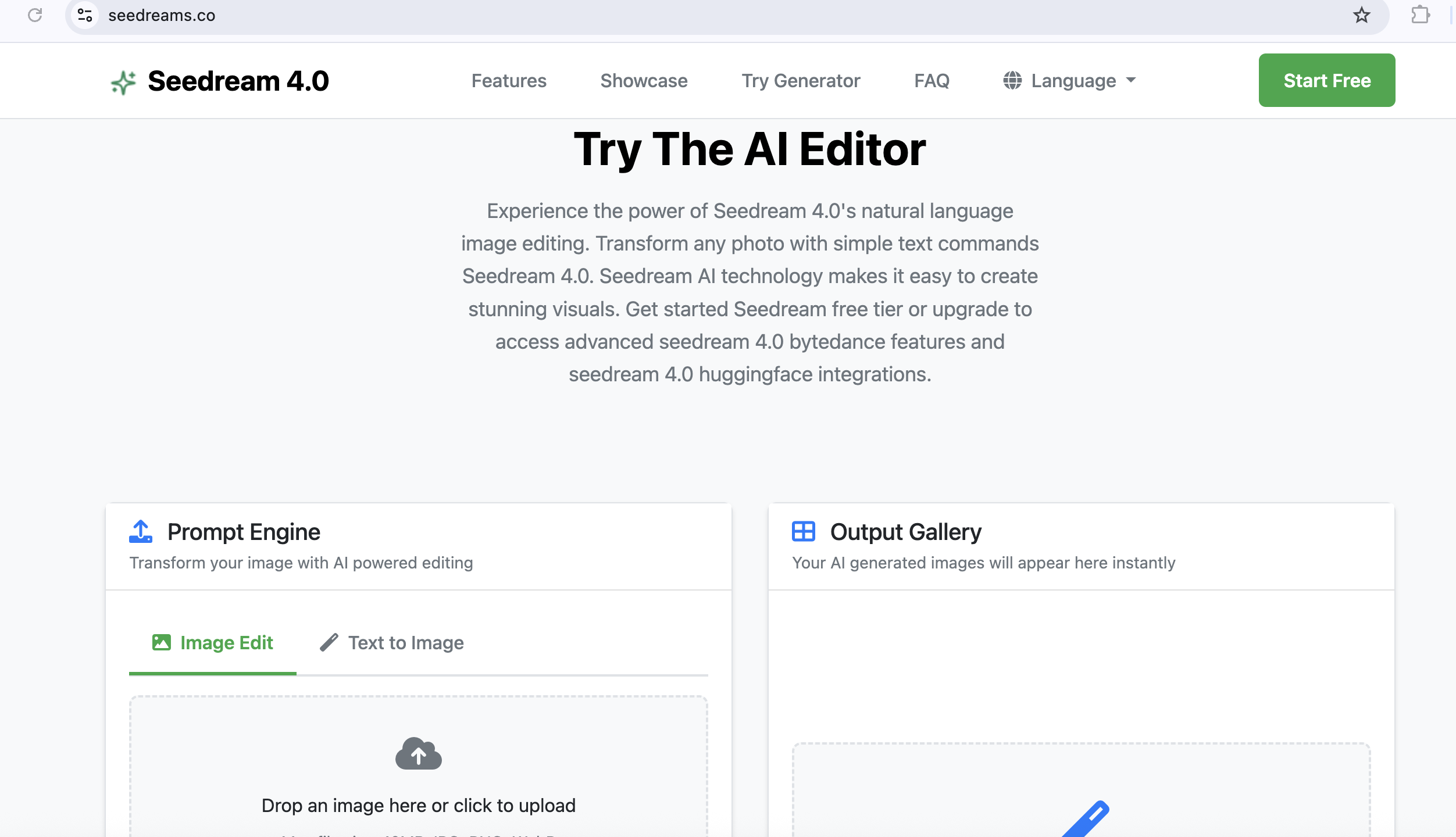Open the FAQ nav link
The height and width of the screenshot is (837, 1456).
click(932, 81)
